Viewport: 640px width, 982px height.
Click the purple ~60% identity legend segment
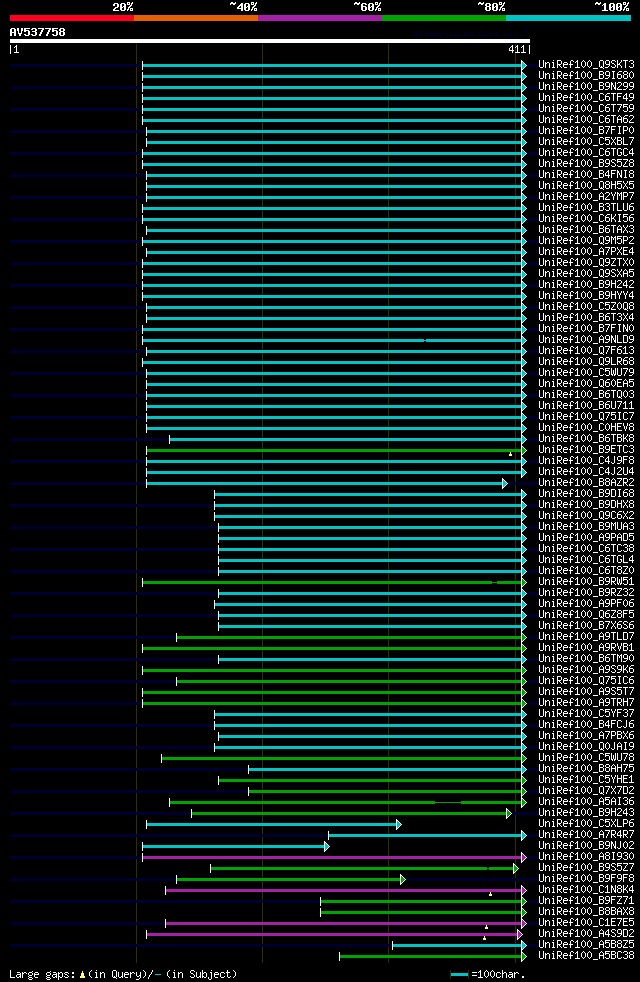[320, 18]
